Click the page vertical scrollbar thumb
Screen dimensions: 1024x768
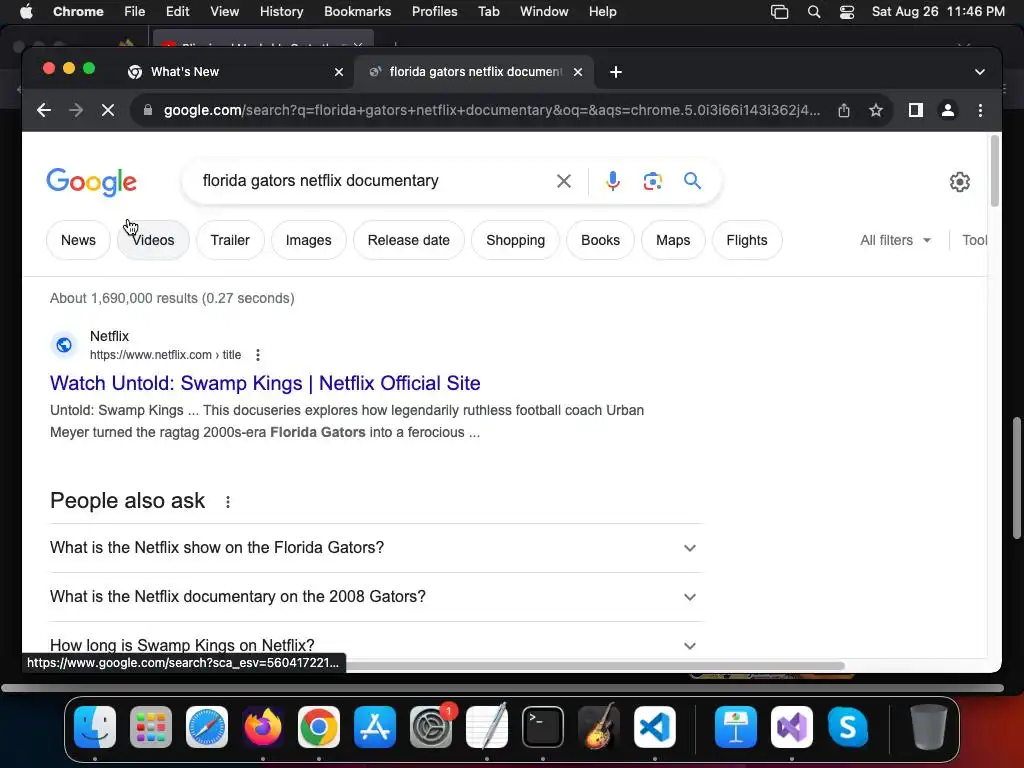(995, 171)
